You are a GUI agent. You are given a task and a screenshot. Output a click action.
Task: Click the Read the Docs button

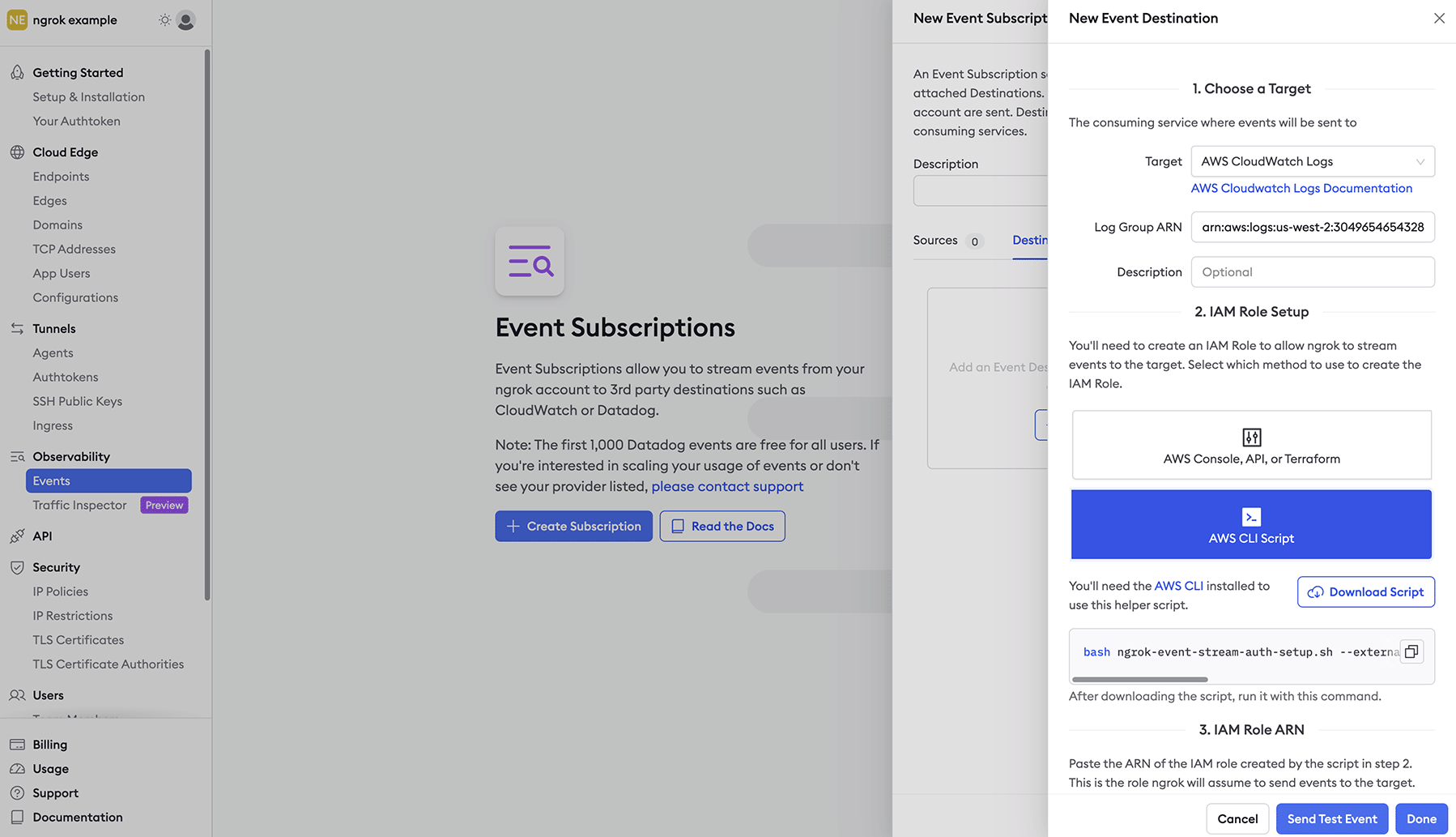[722, 526]
